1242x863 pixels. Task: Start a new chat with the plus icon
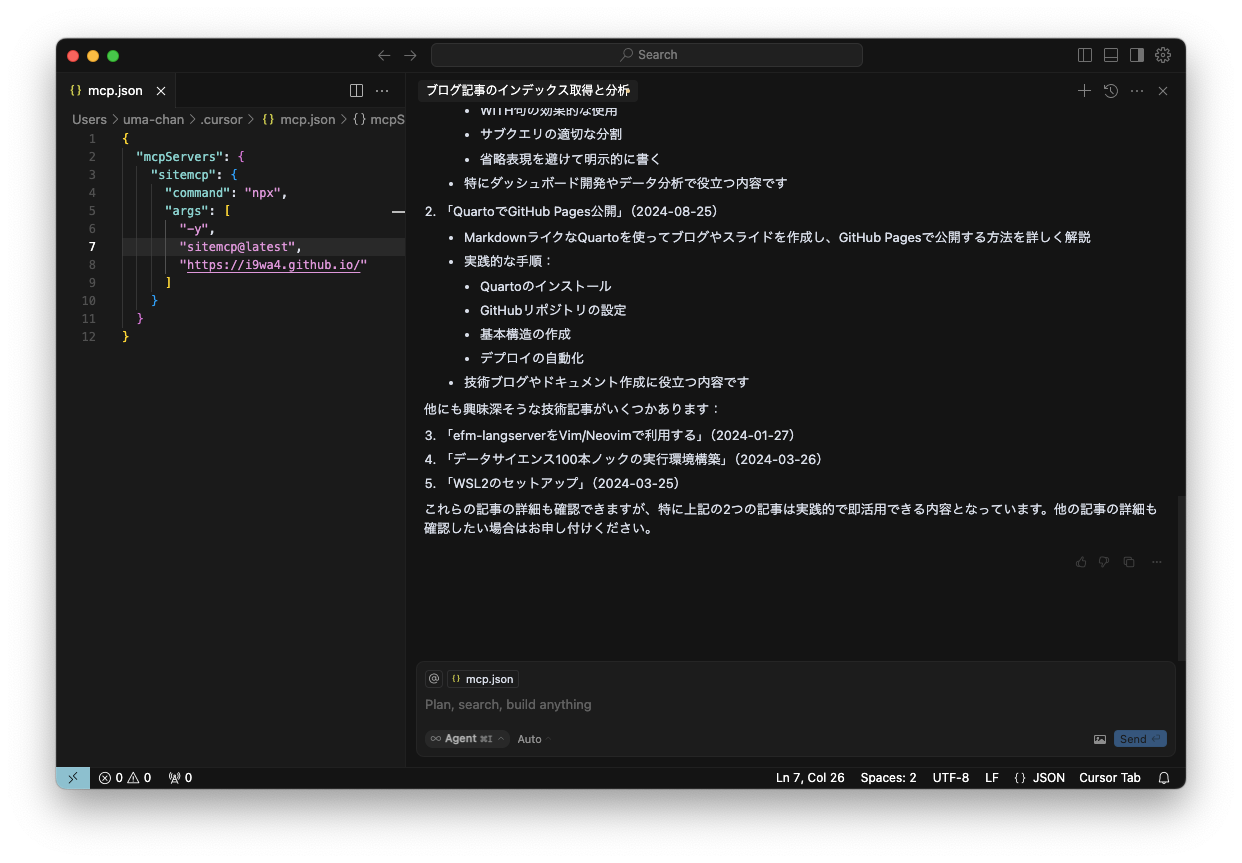(1084, 90)
